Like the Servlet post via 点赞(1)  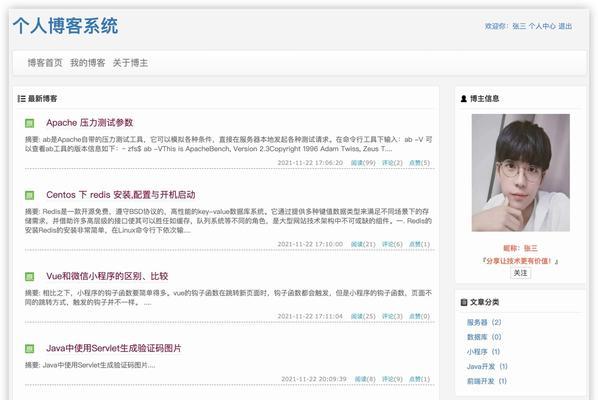pyautogui.click(x=420, y=379)
